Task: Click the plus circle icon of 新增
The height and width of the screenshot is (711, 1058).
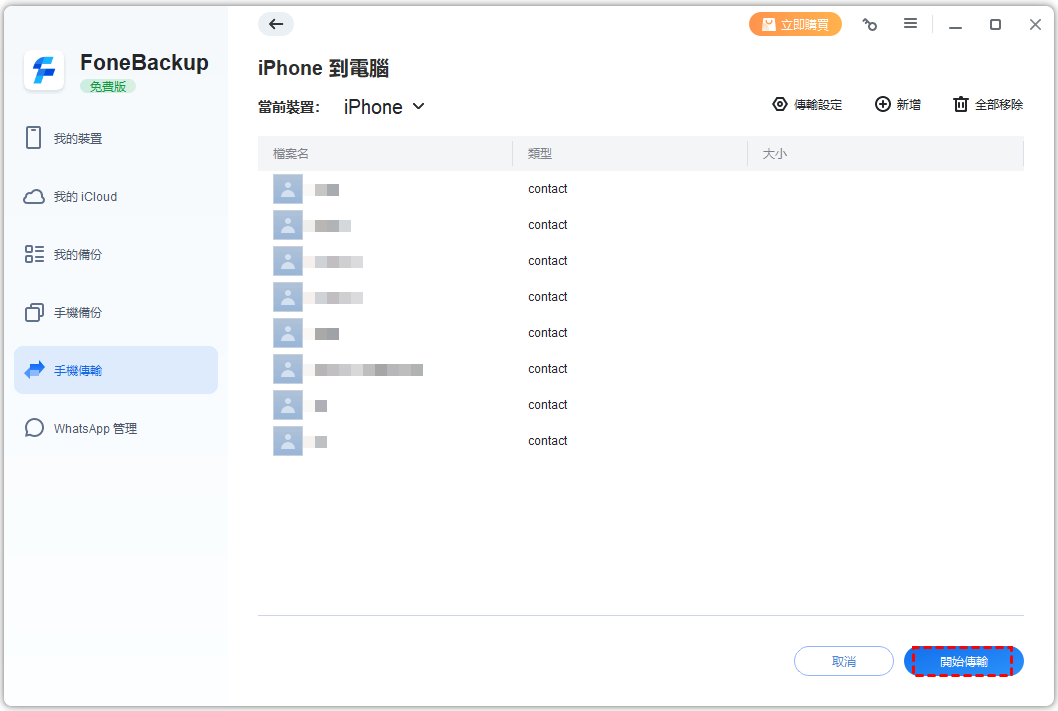Action: [883, 104]
